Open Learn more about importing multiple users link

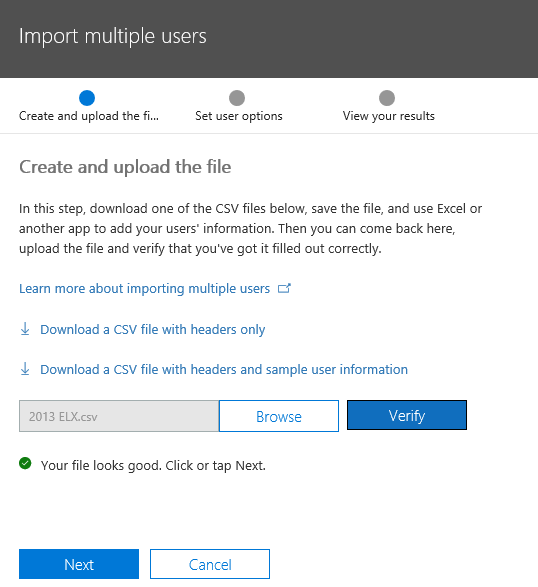click(145, 289)
